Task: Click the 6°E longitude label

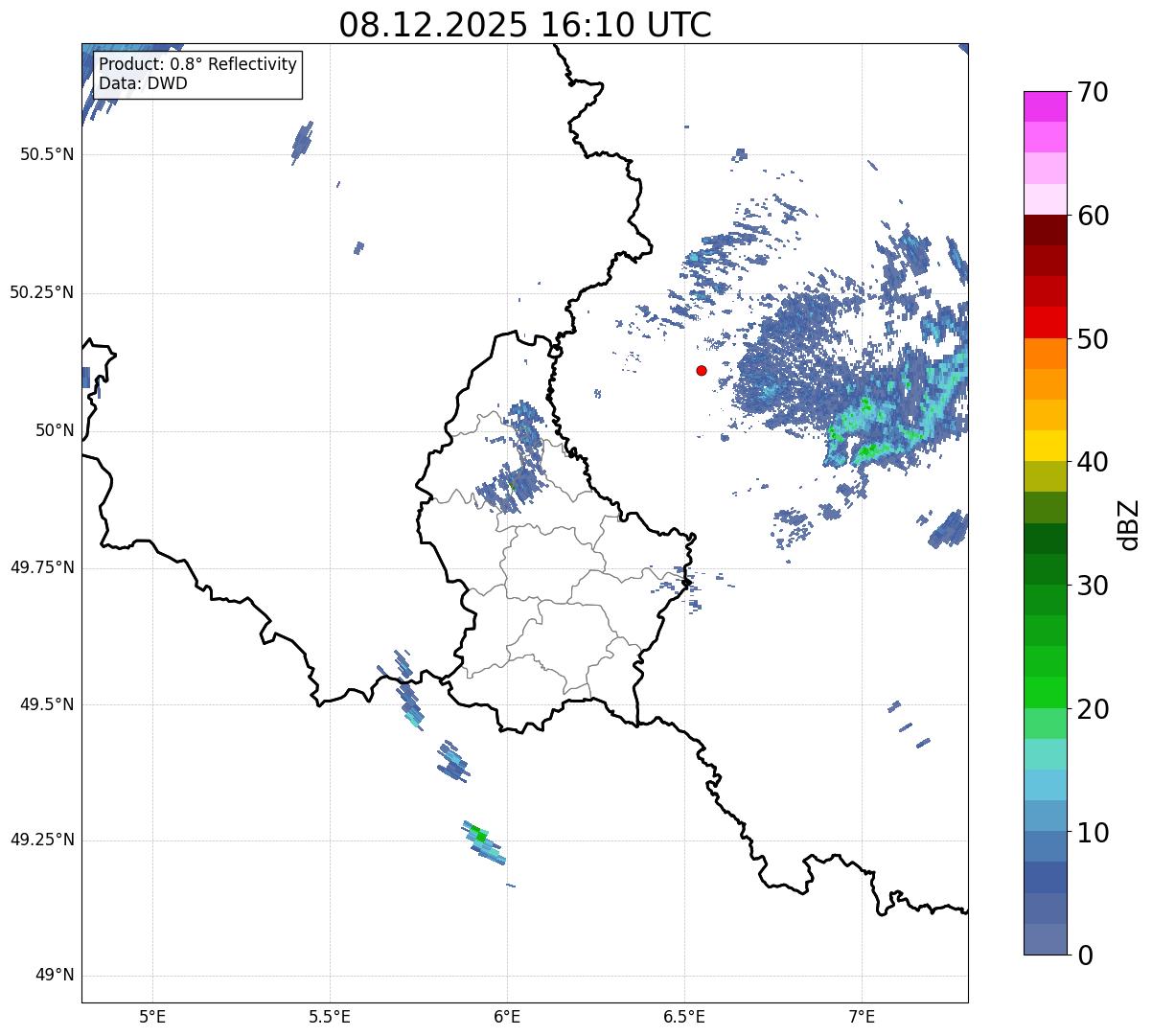Action: (507, 1017)
